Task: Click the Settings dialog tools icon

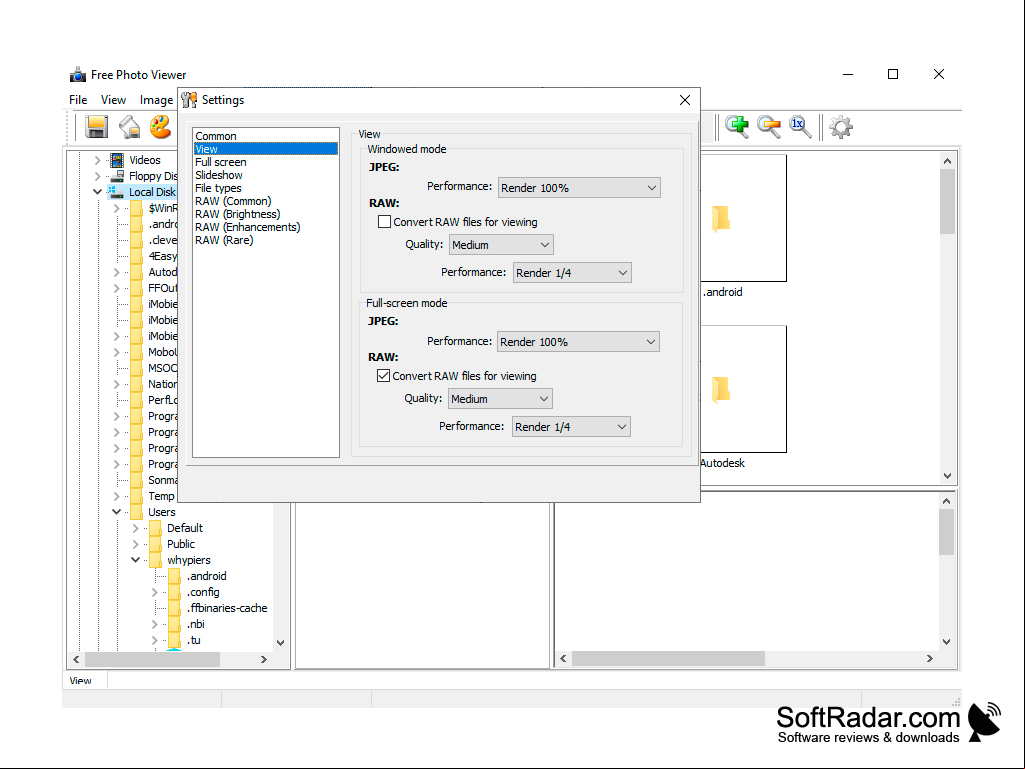Action: [x=190, y=100]
